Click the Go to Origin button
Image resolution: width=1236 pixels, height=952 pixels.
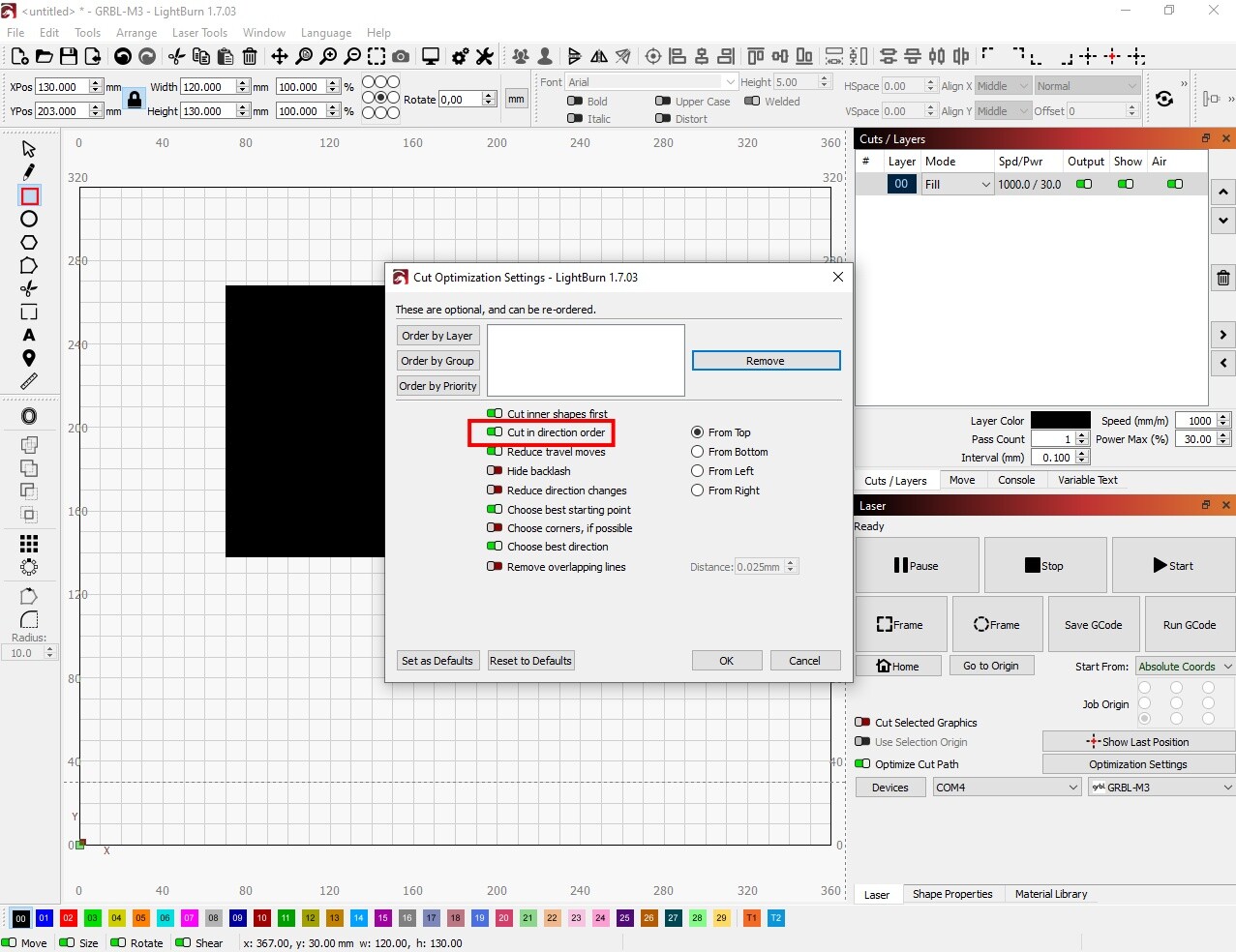pos(991,665)
